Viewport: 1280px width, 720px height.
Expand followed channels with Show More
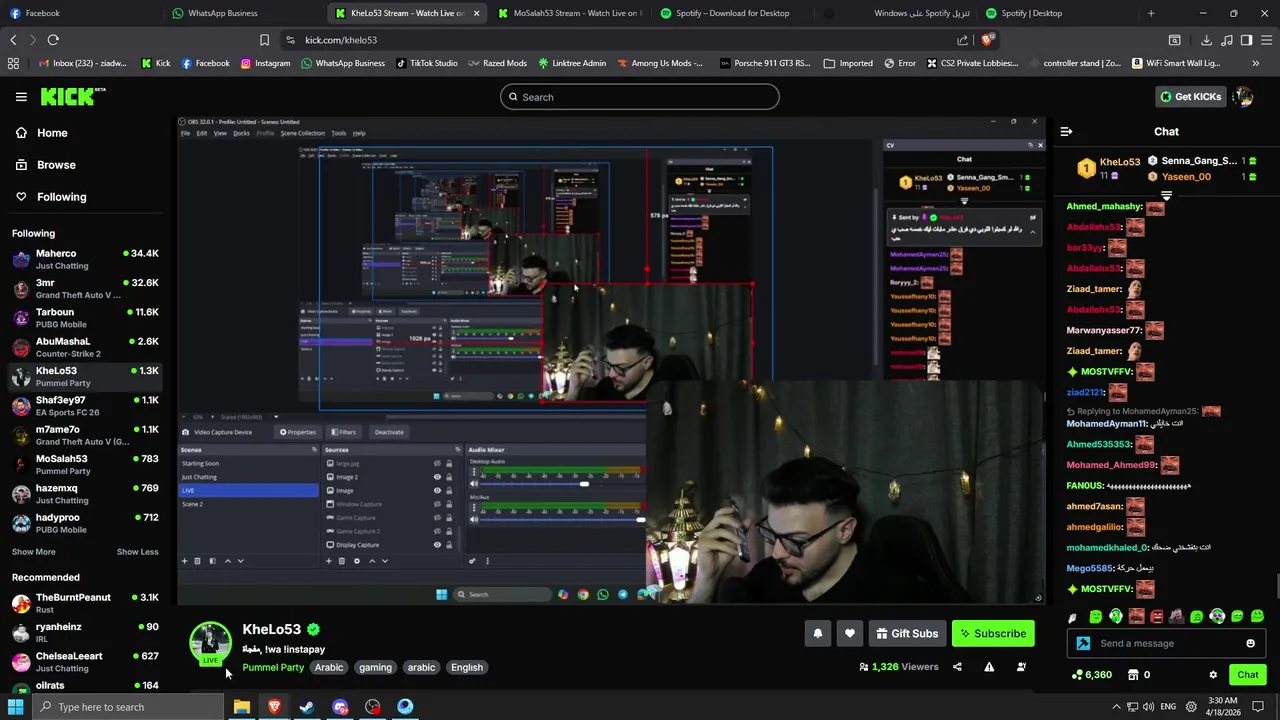click(34, 552)
